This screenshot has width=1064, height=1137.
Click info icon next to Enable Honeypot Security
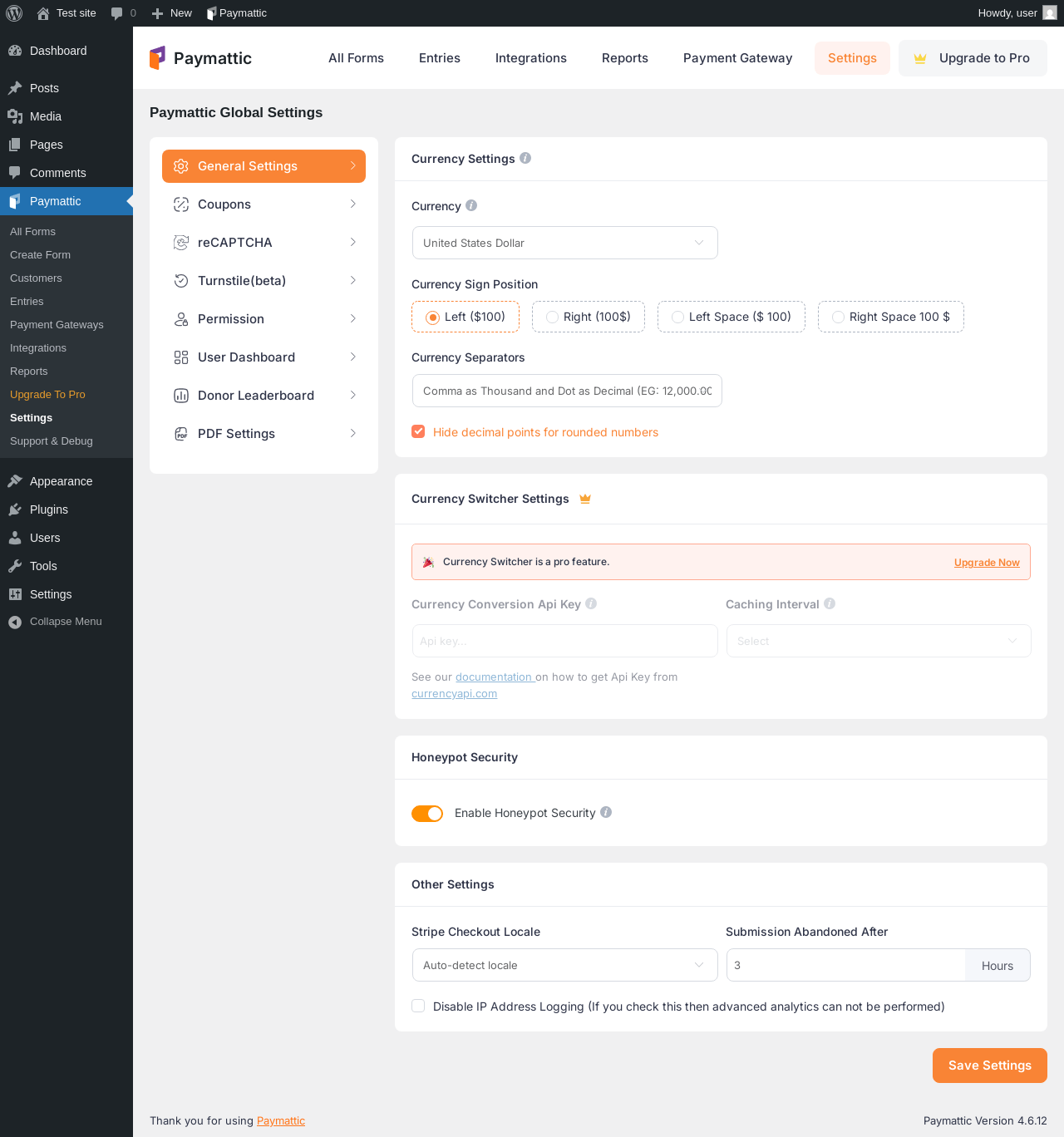click(606, 812)
